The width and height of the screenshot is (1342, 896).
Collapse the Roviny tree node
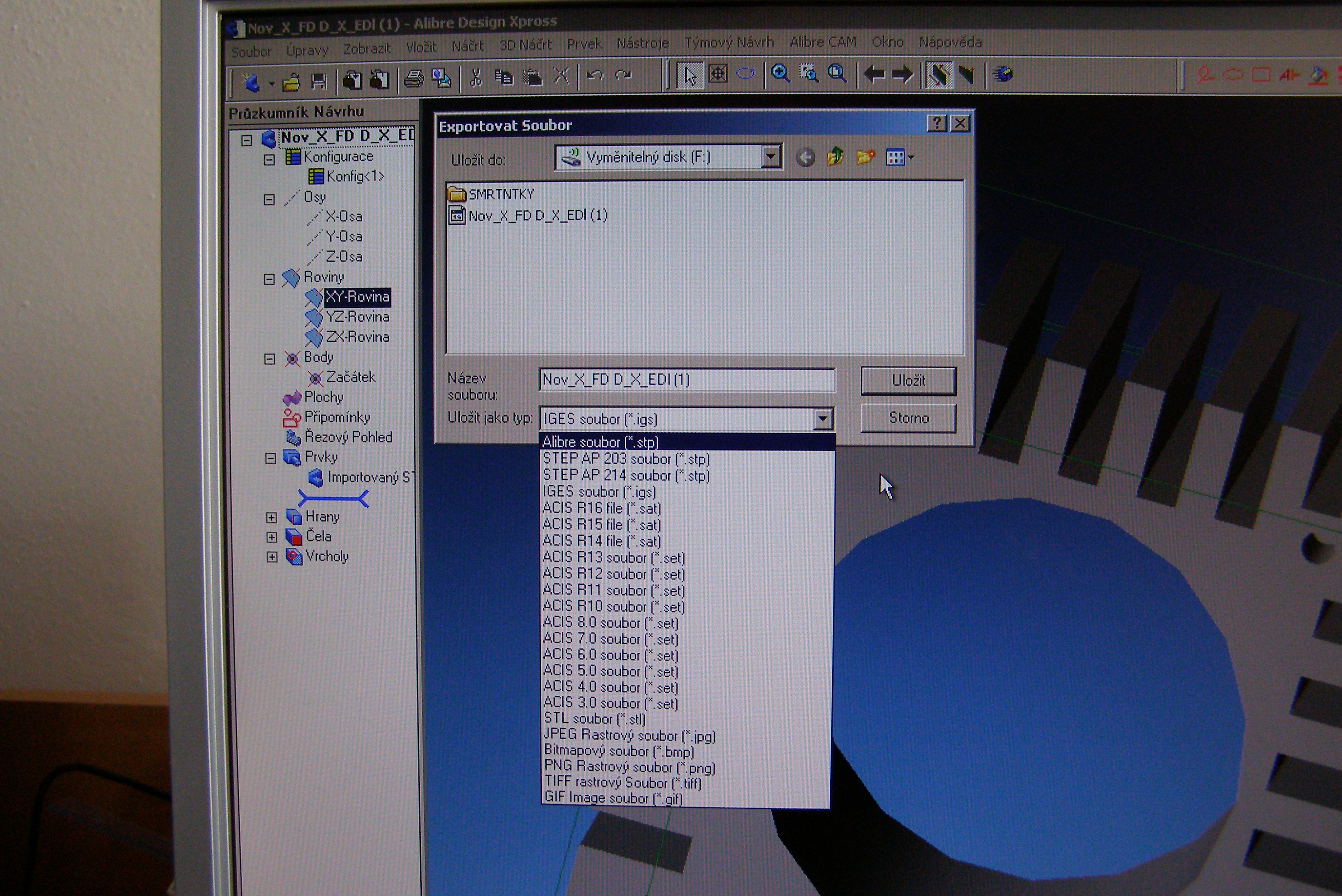(x=269, y=279)
